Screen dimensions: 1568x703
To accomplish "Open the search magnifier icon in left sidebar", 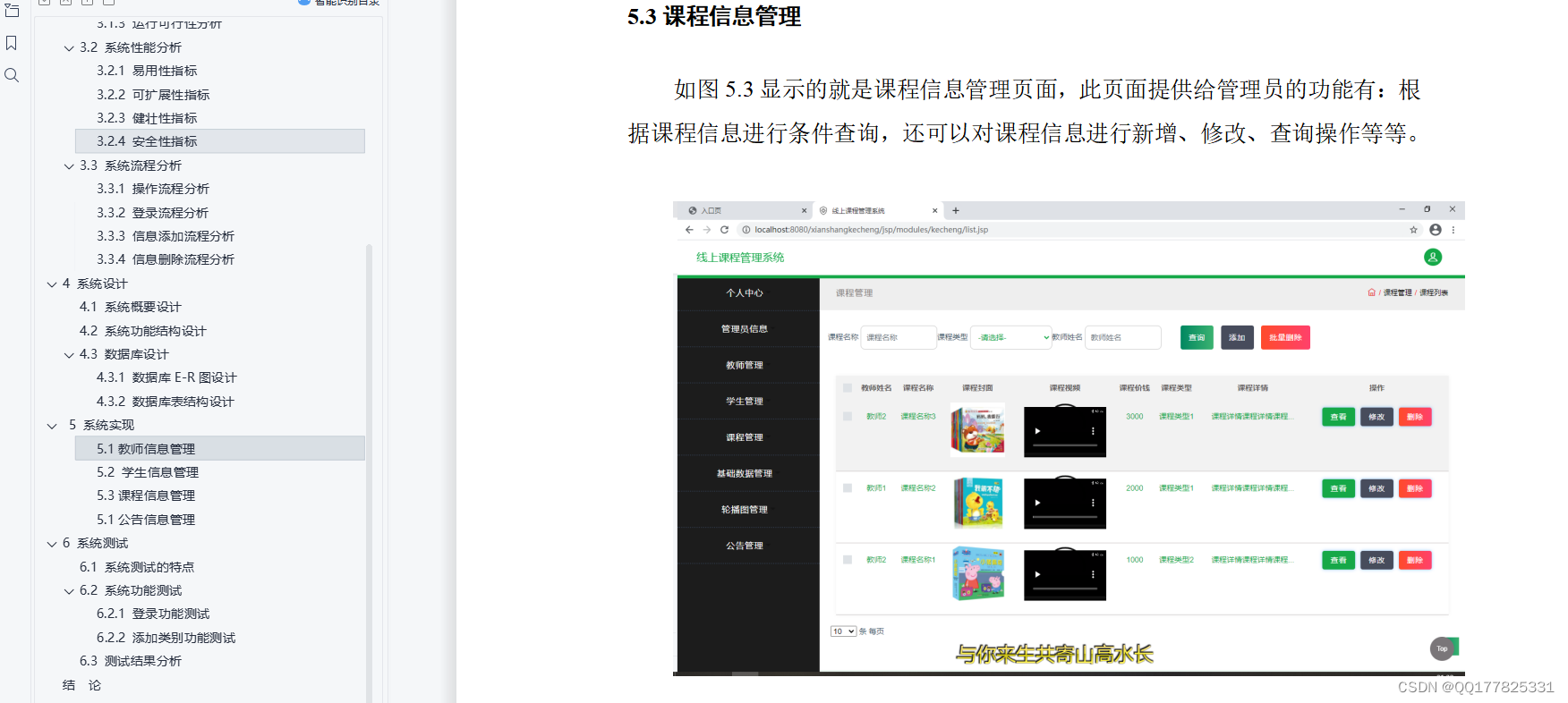I will [x=12, y=75].
